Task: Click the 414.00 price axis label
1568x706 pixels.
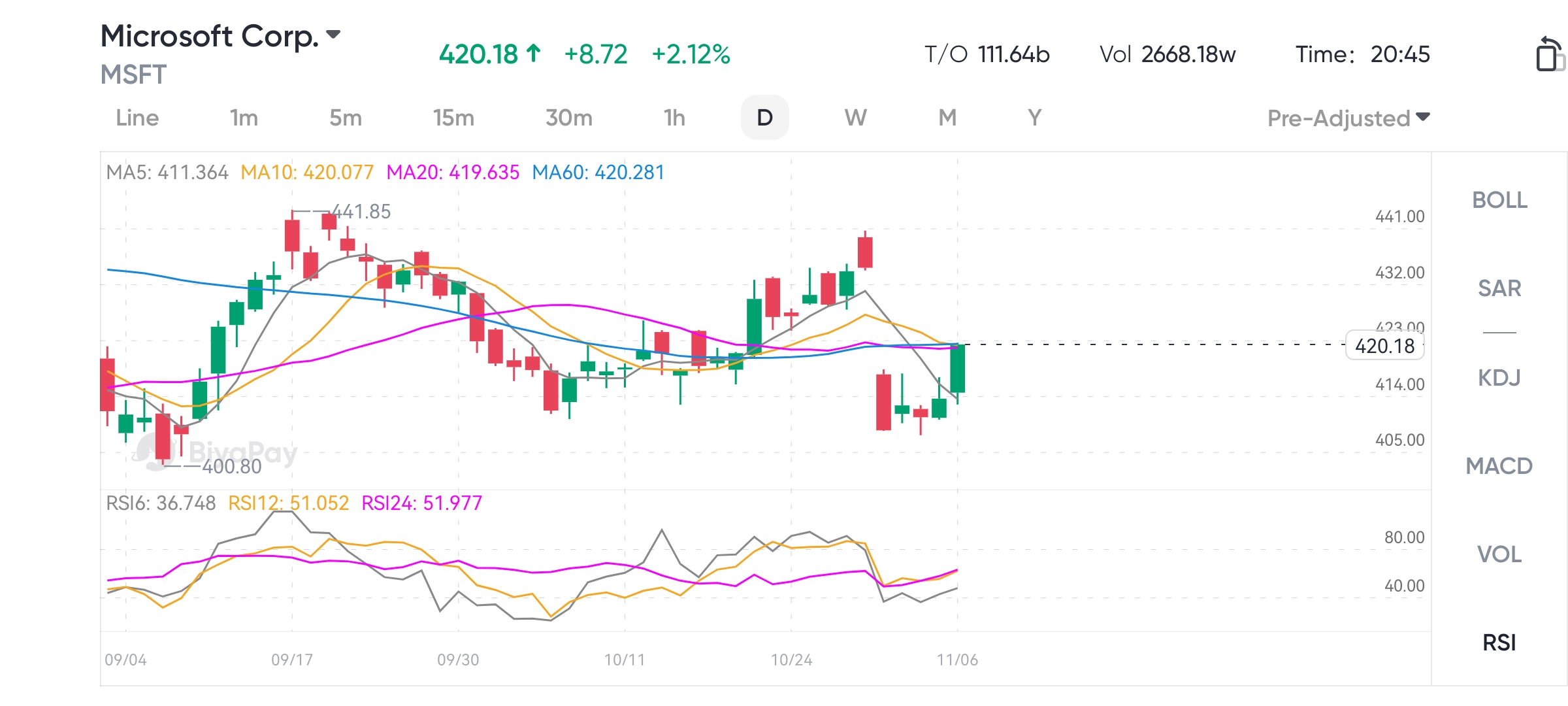Action: click(x=1399, y=384)
